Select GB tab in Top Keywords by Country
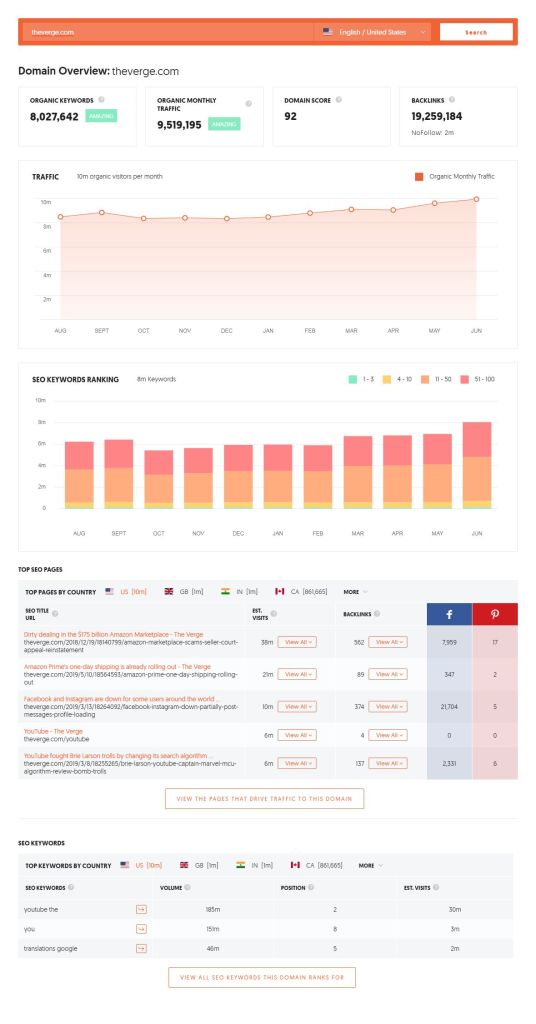Screen dimensions: 536x1024 (x=199, y=865)
